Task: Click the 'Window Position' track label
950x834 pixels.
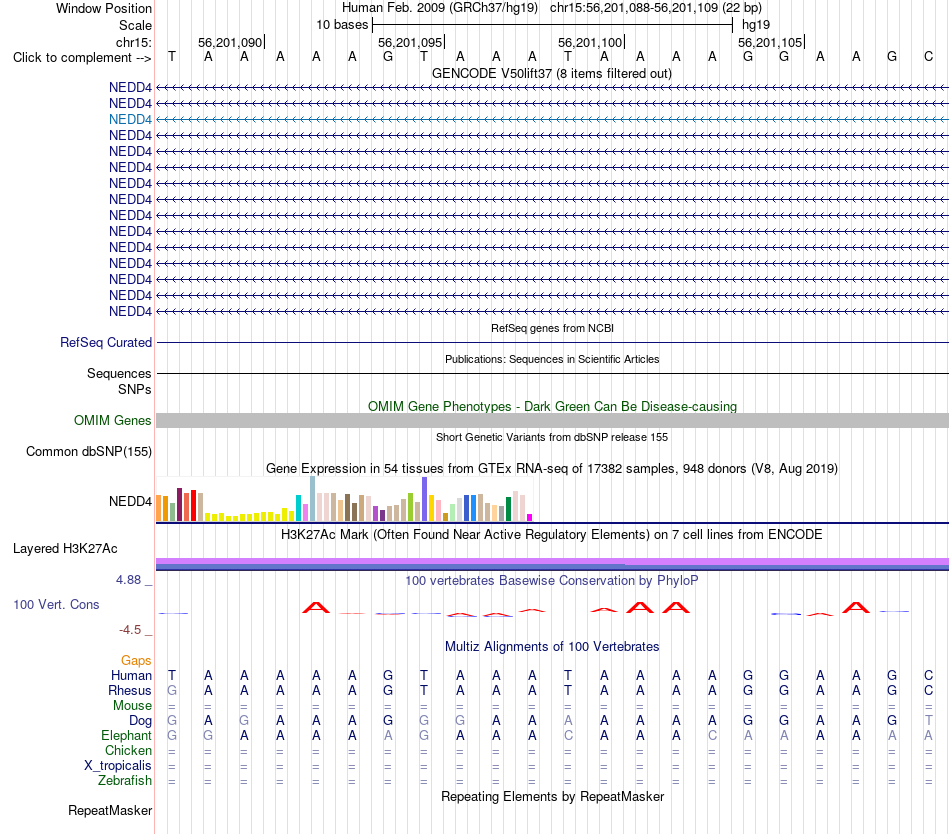Action: (x=104, y=8)
